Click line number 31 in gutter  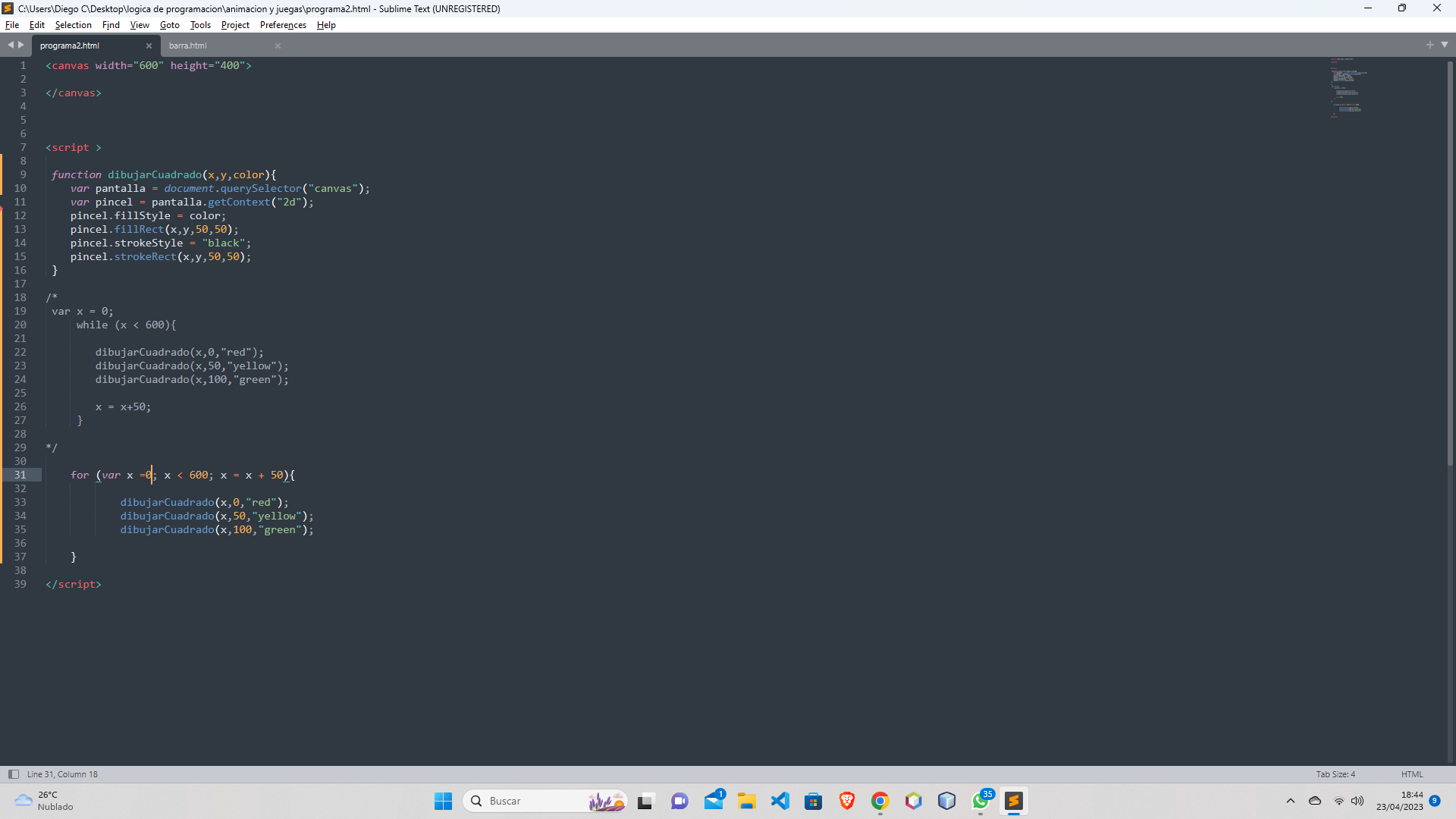coord(20,475)
